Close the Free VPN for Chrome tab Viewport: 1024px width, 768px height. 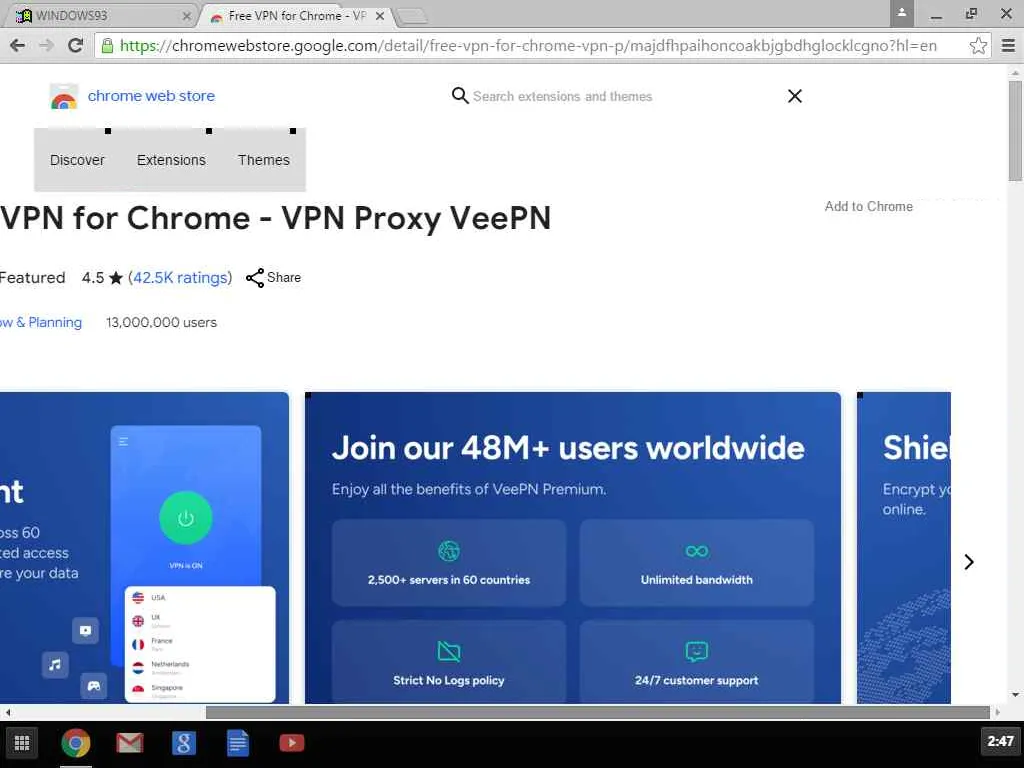pyautogui.click(x=379, y=16)
